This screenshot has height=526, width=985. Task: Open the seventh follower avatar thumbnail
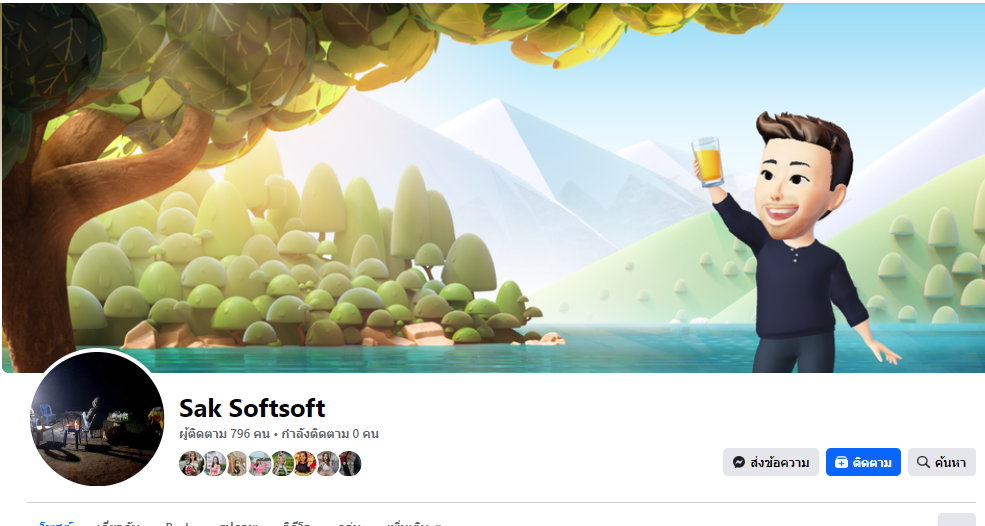pos(327,464)
